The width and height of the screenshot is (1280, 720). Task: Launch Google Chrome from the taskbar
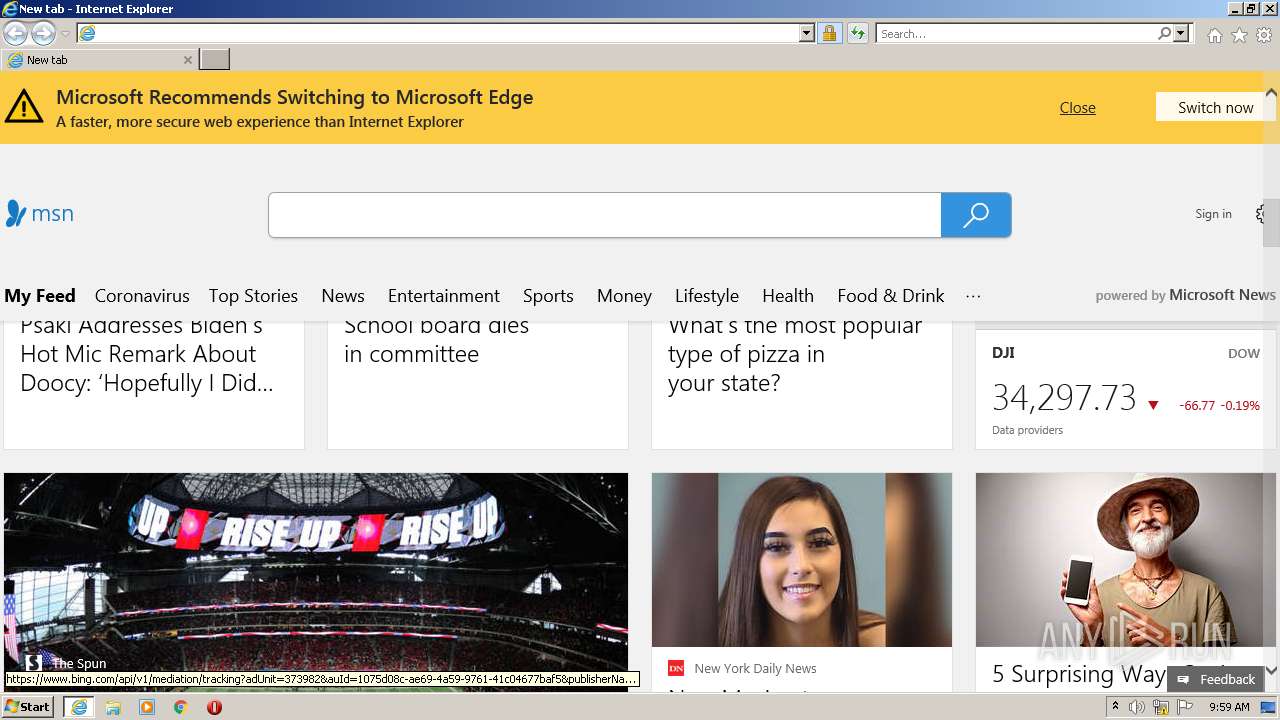coord(180,707)
